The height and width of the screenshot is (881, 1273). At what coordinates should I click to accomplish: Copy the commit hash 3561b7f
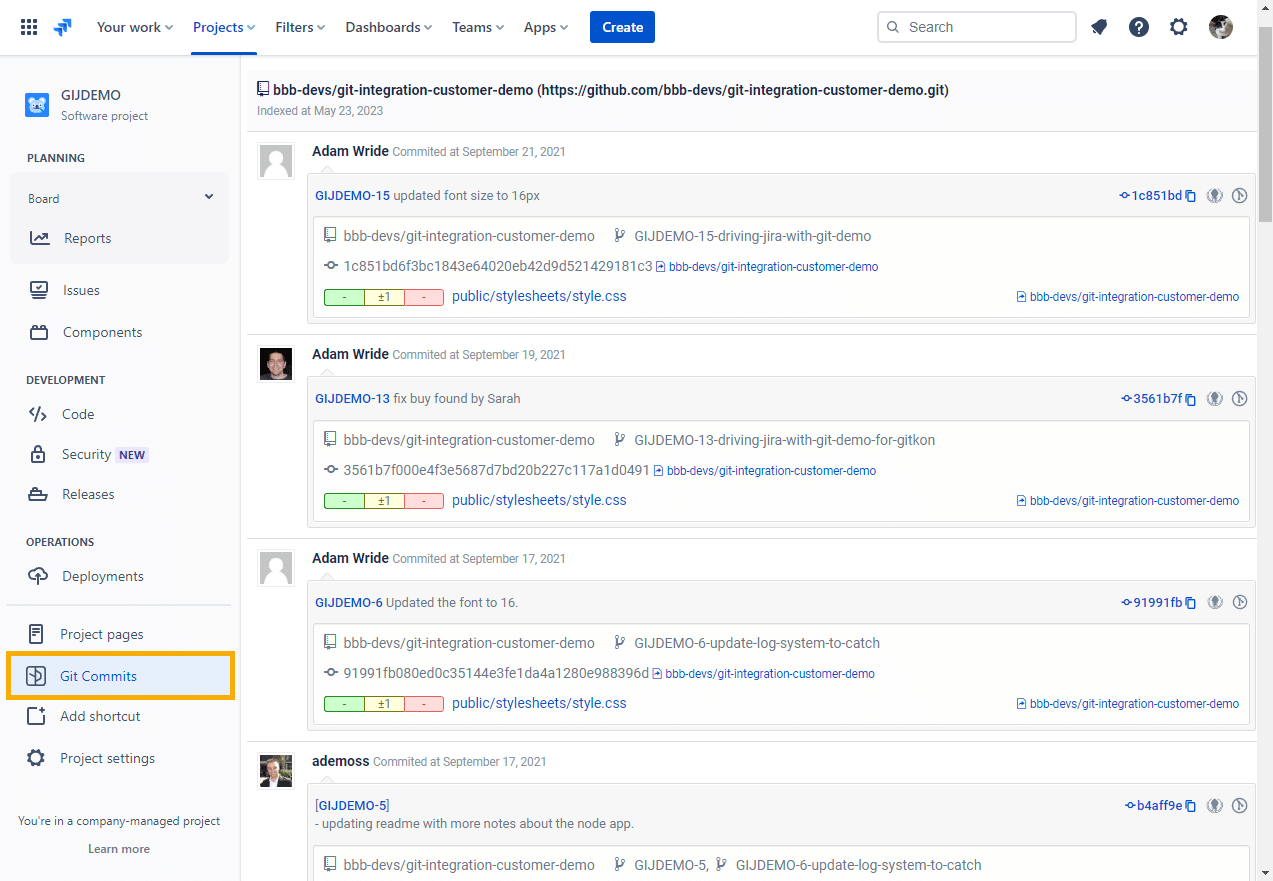coord(1191,399)
